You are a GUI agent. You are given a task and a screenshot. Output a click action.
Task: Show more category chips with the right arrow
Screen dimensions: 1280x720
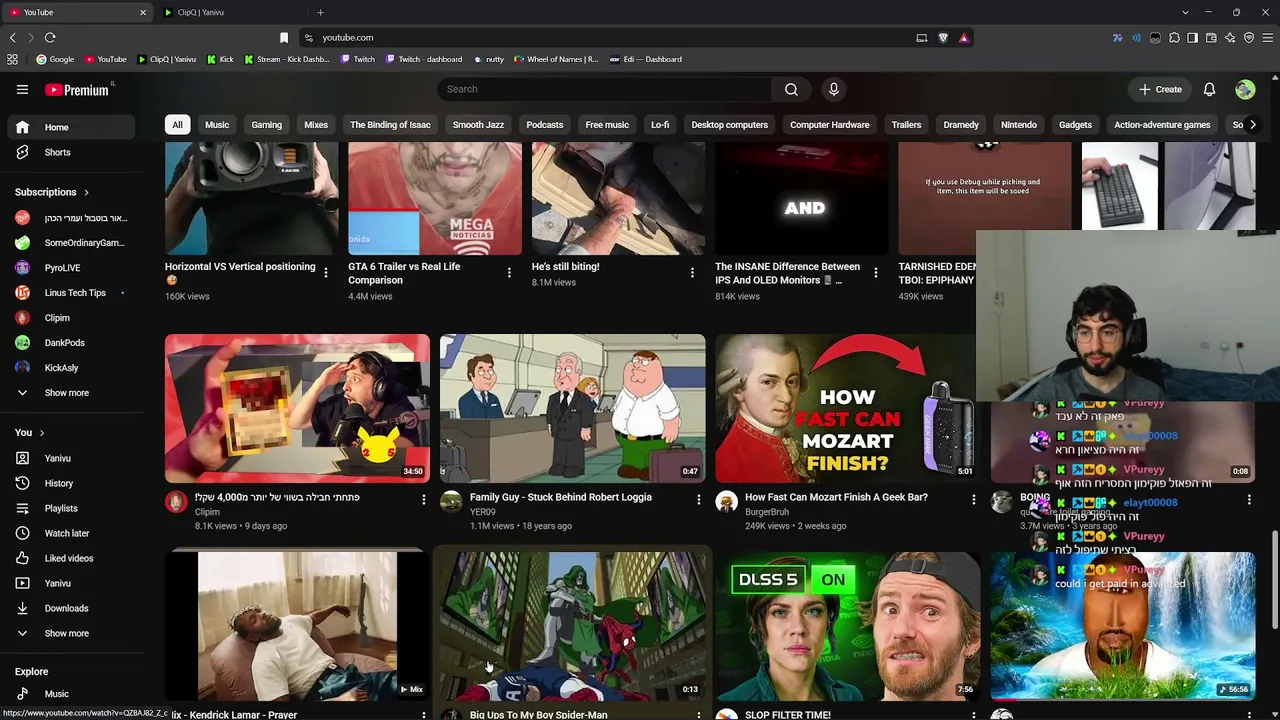pyautogui.click(x=1252, y=125)
